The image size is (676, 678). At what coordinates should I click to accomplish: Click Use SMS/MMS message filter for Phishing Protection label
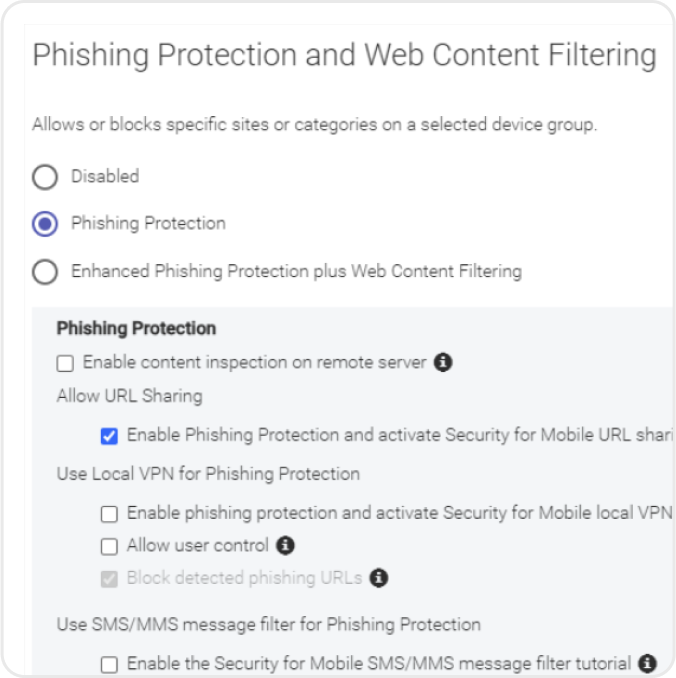pyautogui.click(x=269, y=625)
